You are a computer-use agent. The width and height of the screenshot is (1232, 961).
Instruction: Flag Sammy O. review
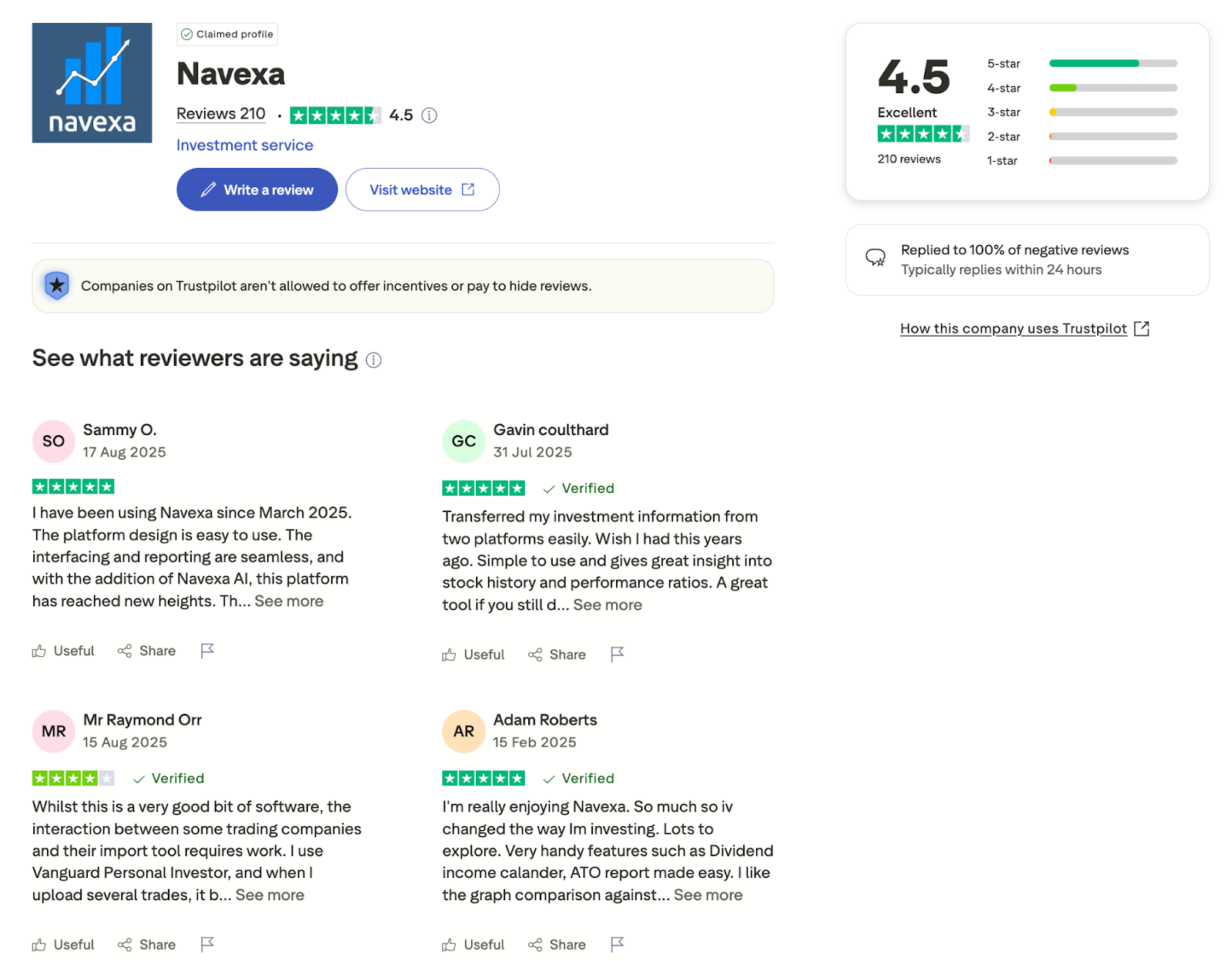click(207, 651)
